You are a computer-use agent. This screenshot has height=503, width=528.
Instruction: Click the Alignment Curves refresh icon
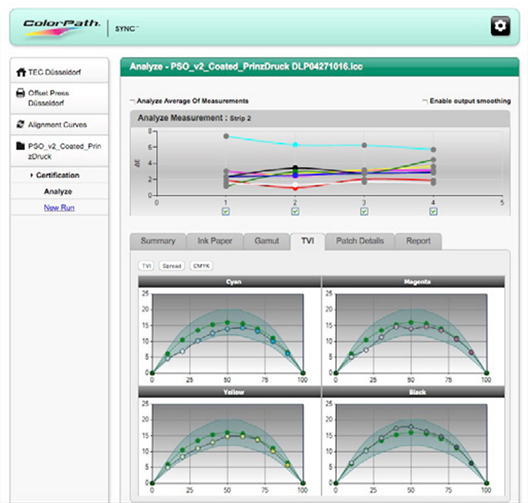(21, 124)
